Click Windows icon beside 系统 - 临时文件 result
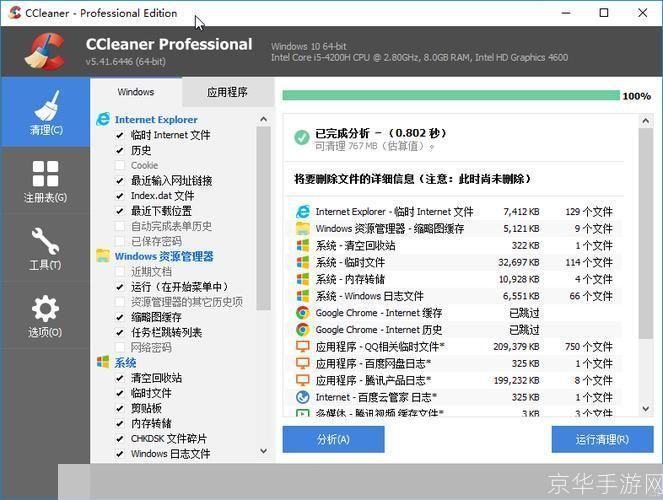This screenshot has height=500, width=663. 303,262
